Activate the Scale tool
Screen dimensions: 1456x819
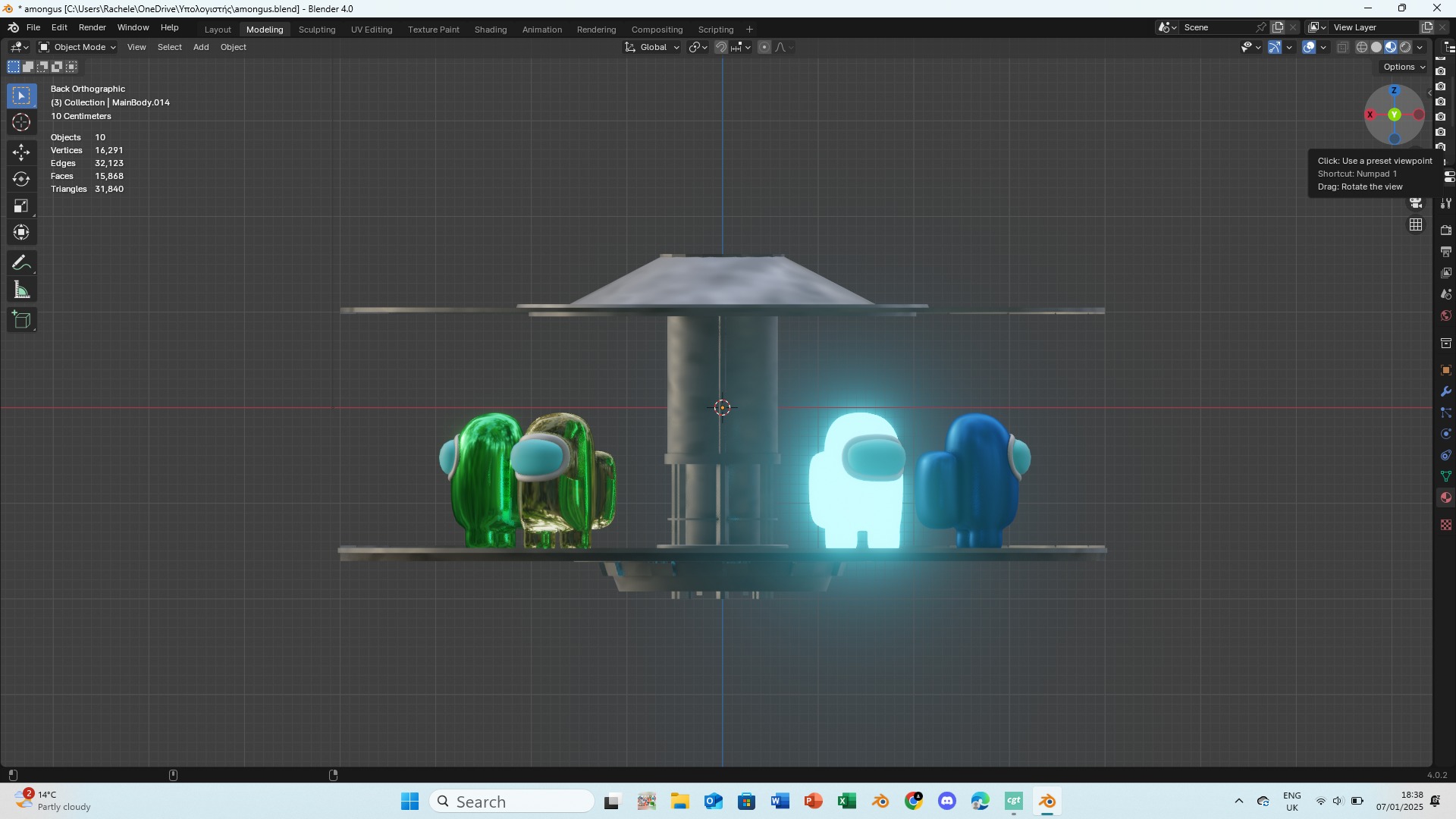pyautogui.click(x=21, y=206)
